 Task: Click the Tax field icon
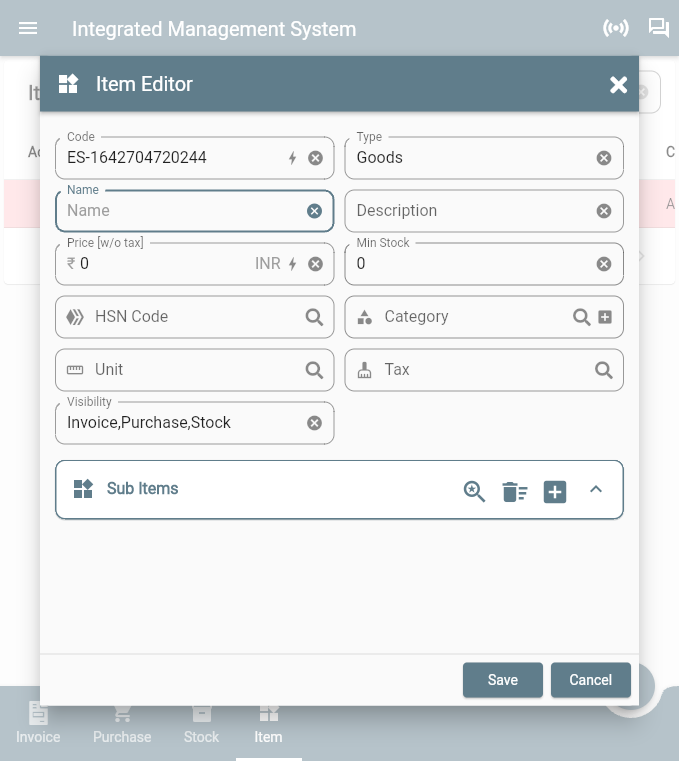[x=364, y=370]
